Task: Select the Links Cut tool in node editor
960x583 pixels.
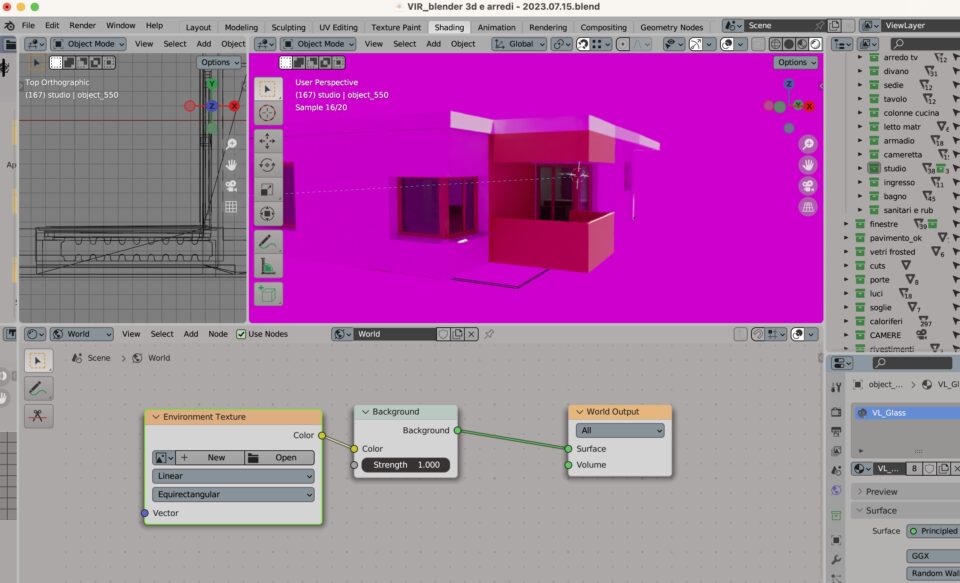Action: tap(38, 416)
